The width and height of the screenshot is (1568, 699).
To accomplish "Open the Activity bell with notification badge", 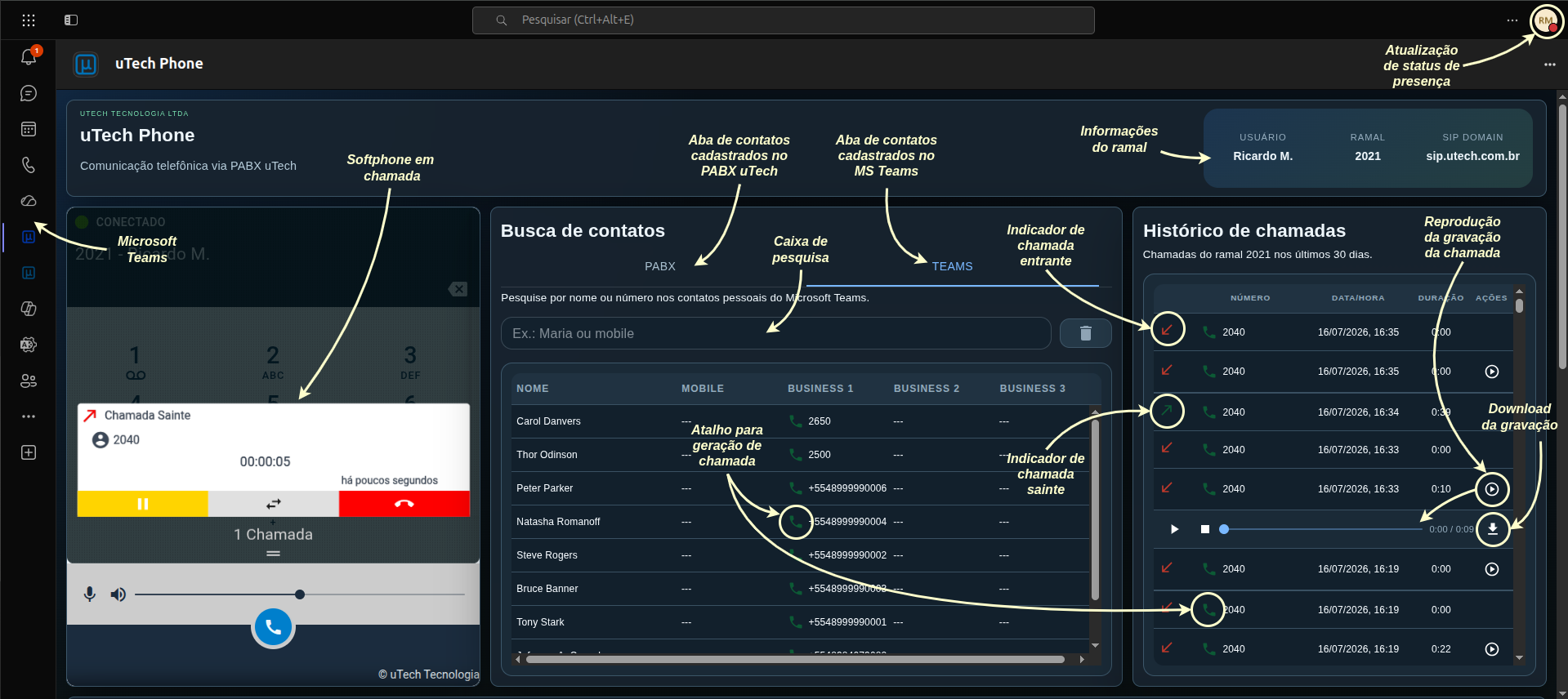I will tap(29, 57).
